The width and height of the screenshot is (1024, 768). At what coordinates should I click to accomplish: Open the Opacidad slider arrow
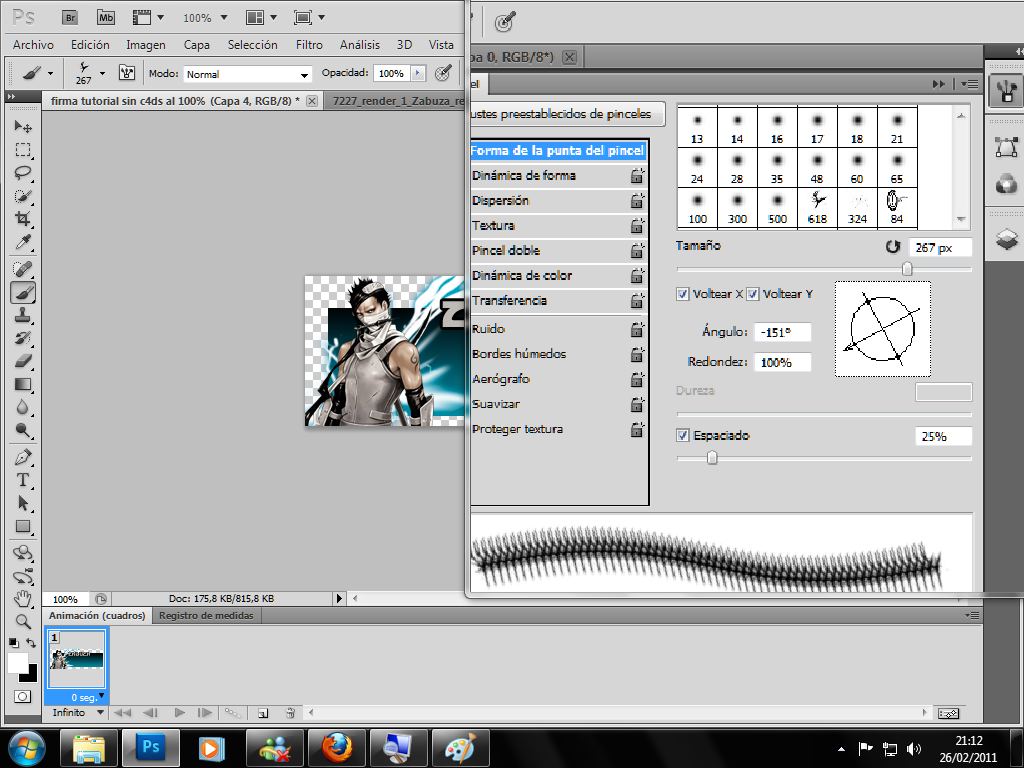pos(418,73)
